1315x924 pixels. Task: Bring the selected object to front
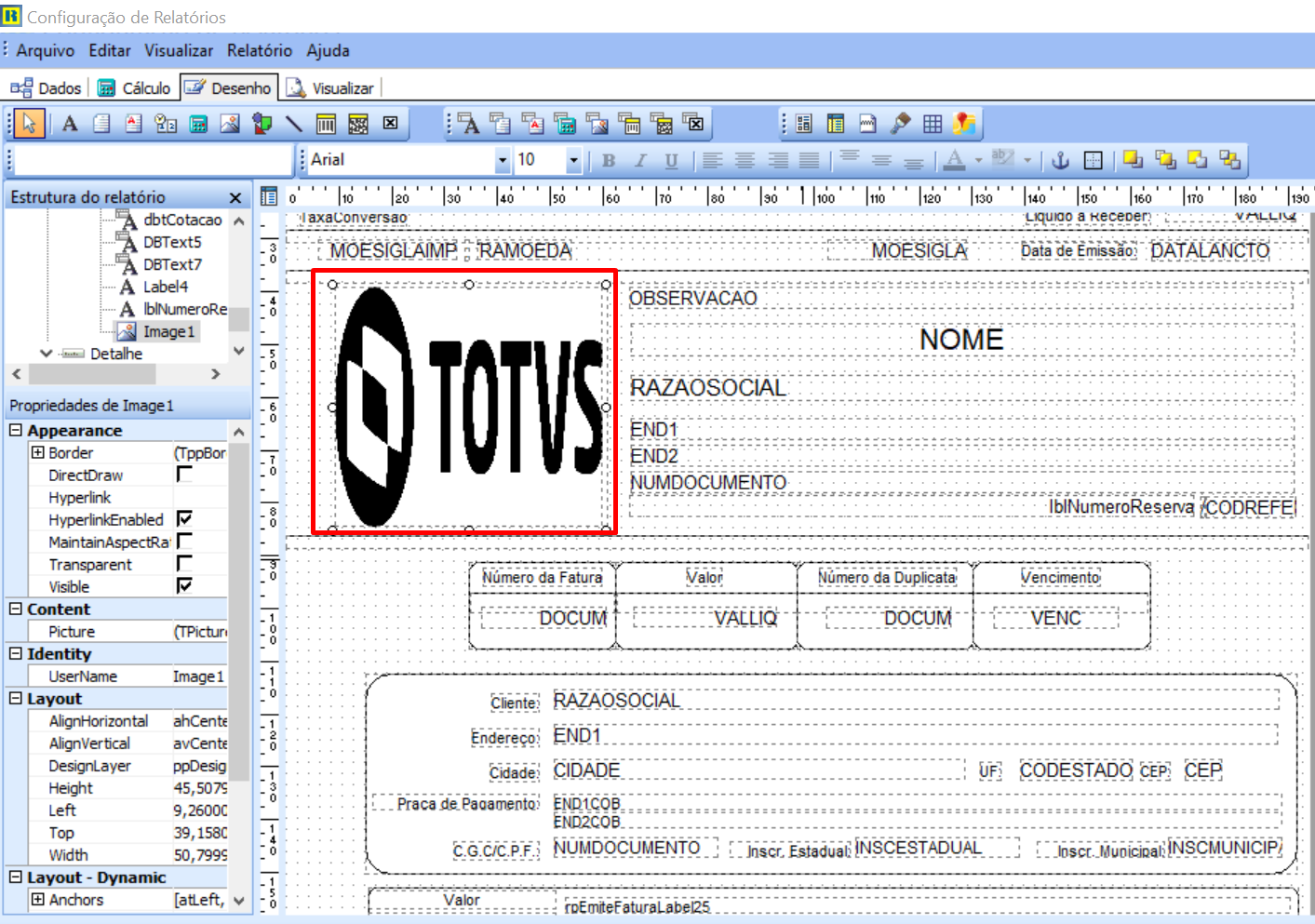(x=1133, y=160)
